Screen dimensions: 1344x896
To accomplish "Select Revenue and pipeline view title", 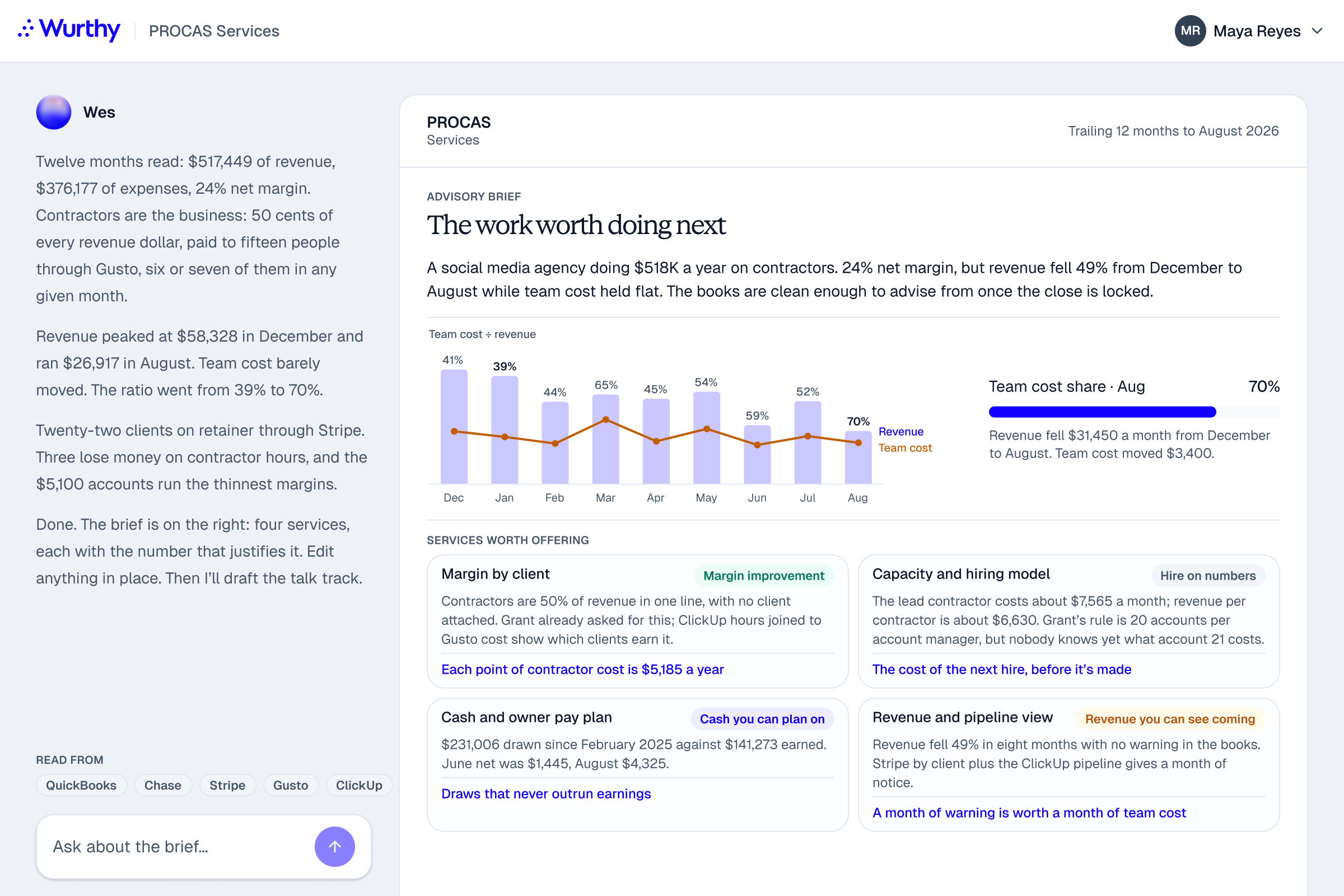I will click(x=962, y=717).
